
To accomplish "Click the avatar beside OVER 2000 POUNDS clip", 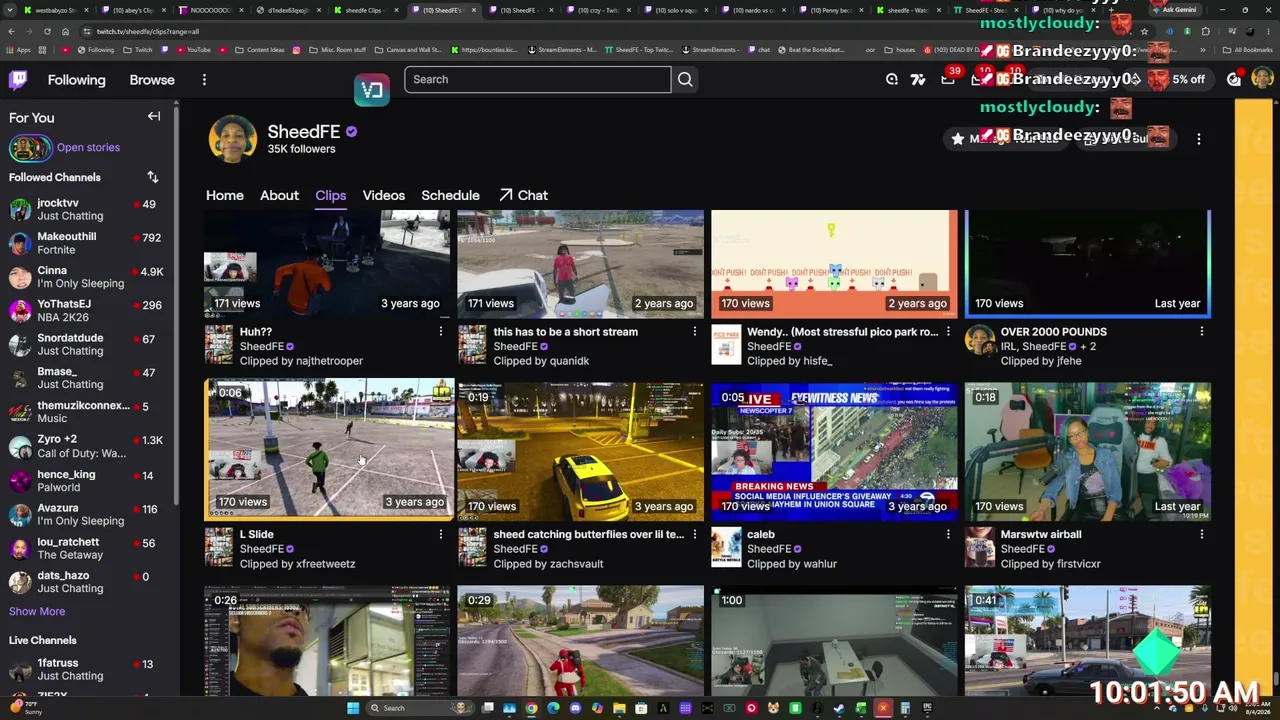I will coord(980,340).
